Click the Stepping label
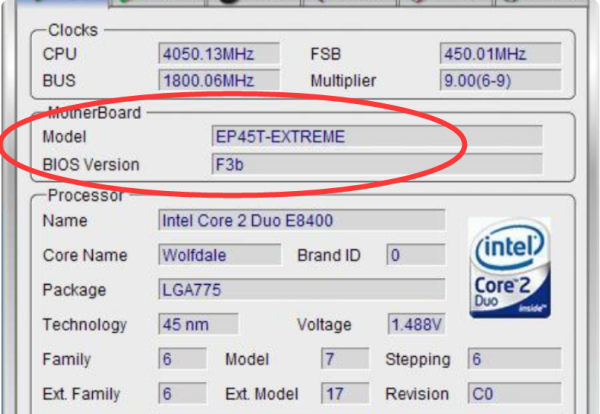Screen dimensions: 600x414 pyautogui.click(x=418, y=359)
